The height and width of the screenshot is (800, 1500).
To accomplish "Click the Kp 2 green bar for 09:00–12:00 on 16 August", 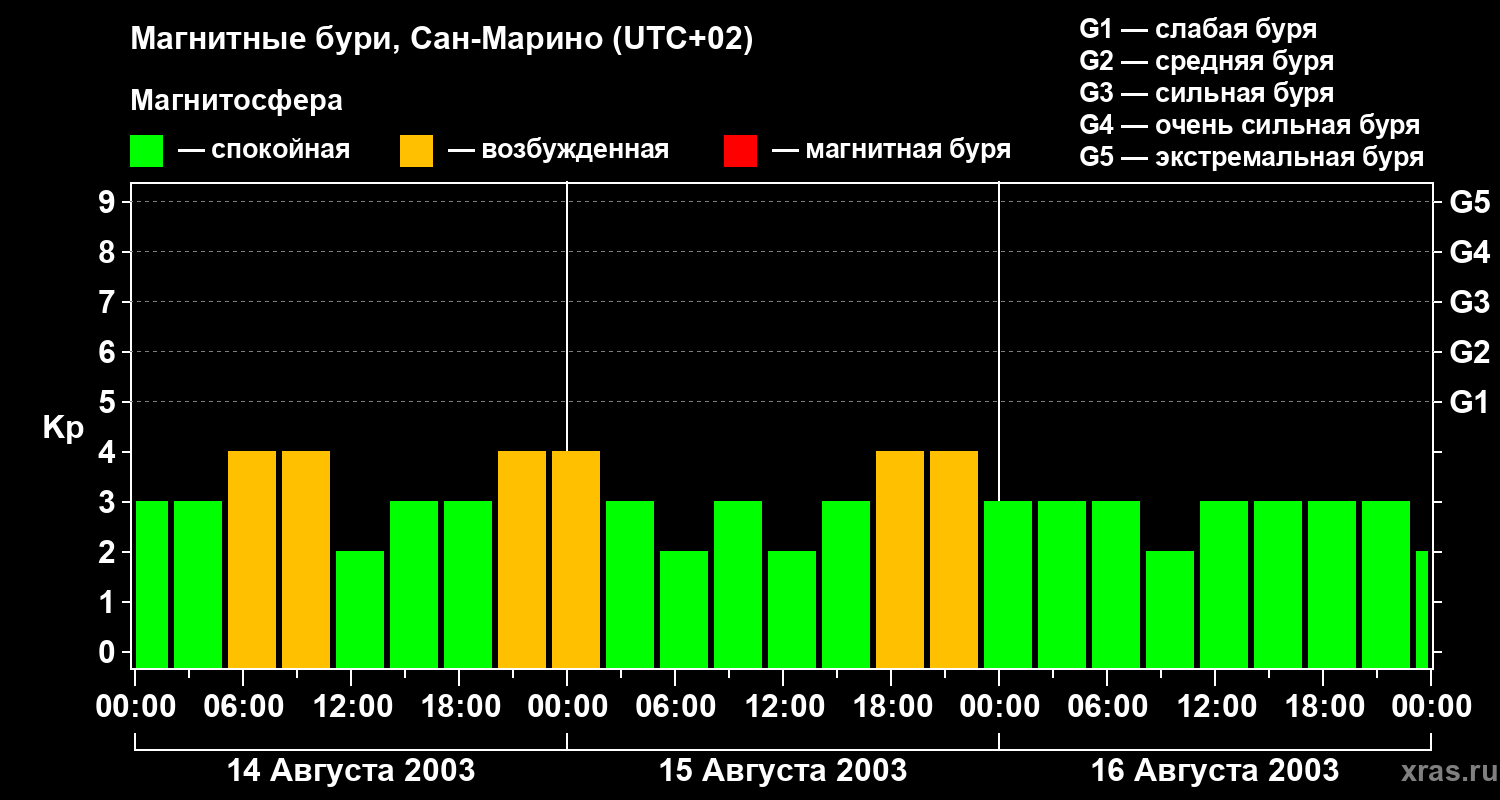I will point(1170,610).
